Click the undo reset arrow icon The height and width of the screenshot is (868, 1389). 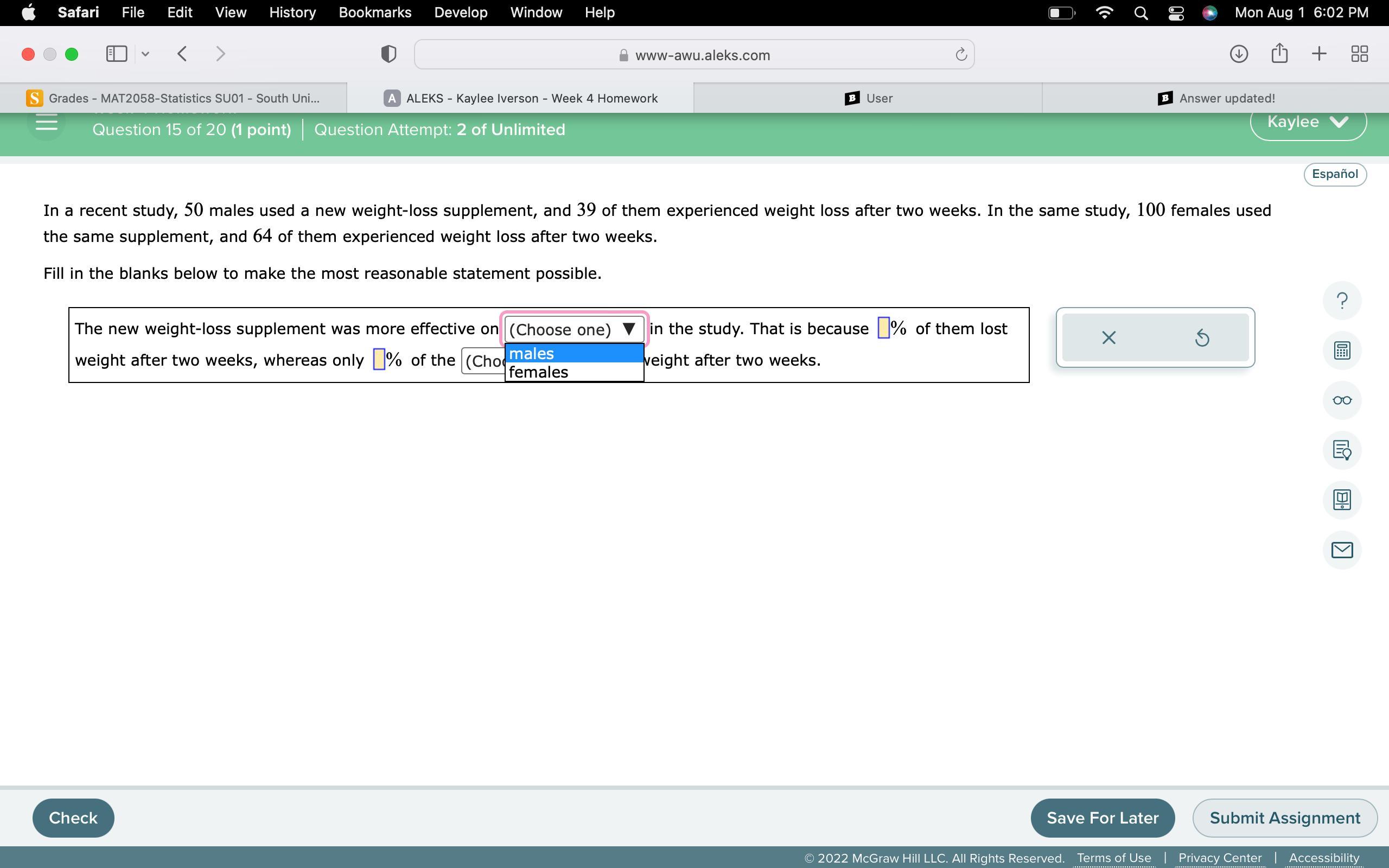click(1202, 337)
